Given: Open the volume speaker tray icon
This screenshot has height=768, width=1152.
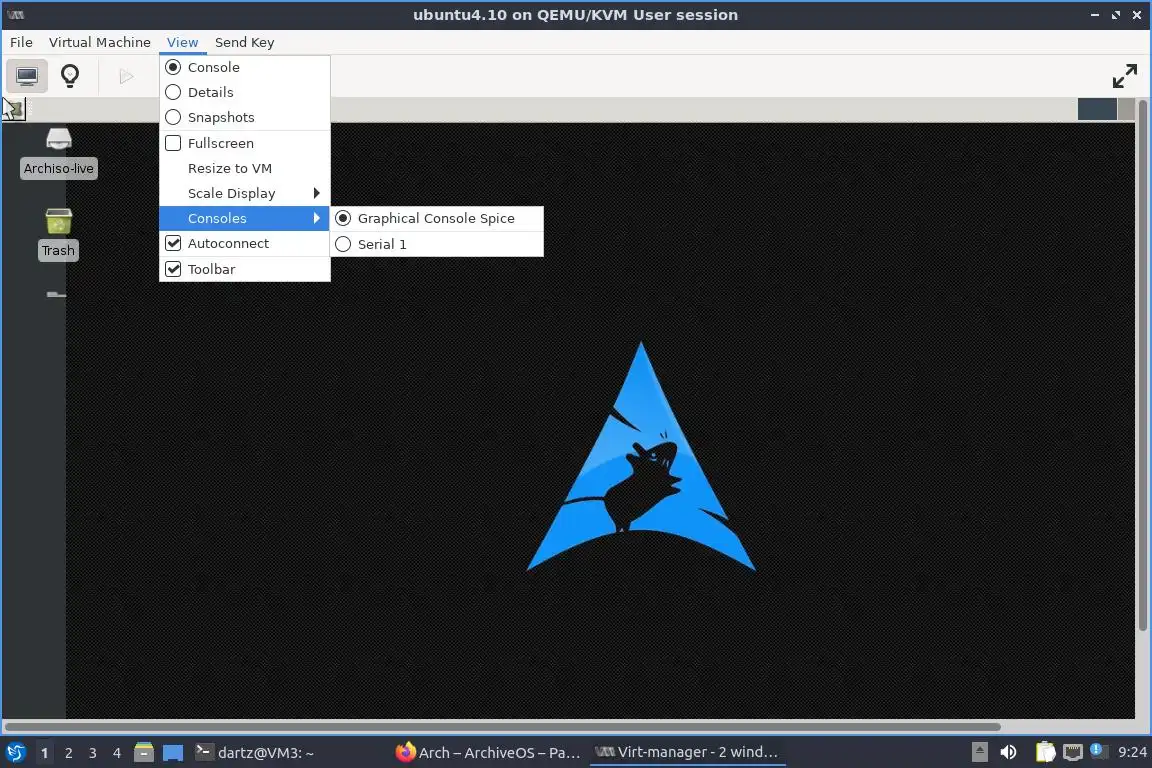Looking at the screenshot, I should point(1008,753).
